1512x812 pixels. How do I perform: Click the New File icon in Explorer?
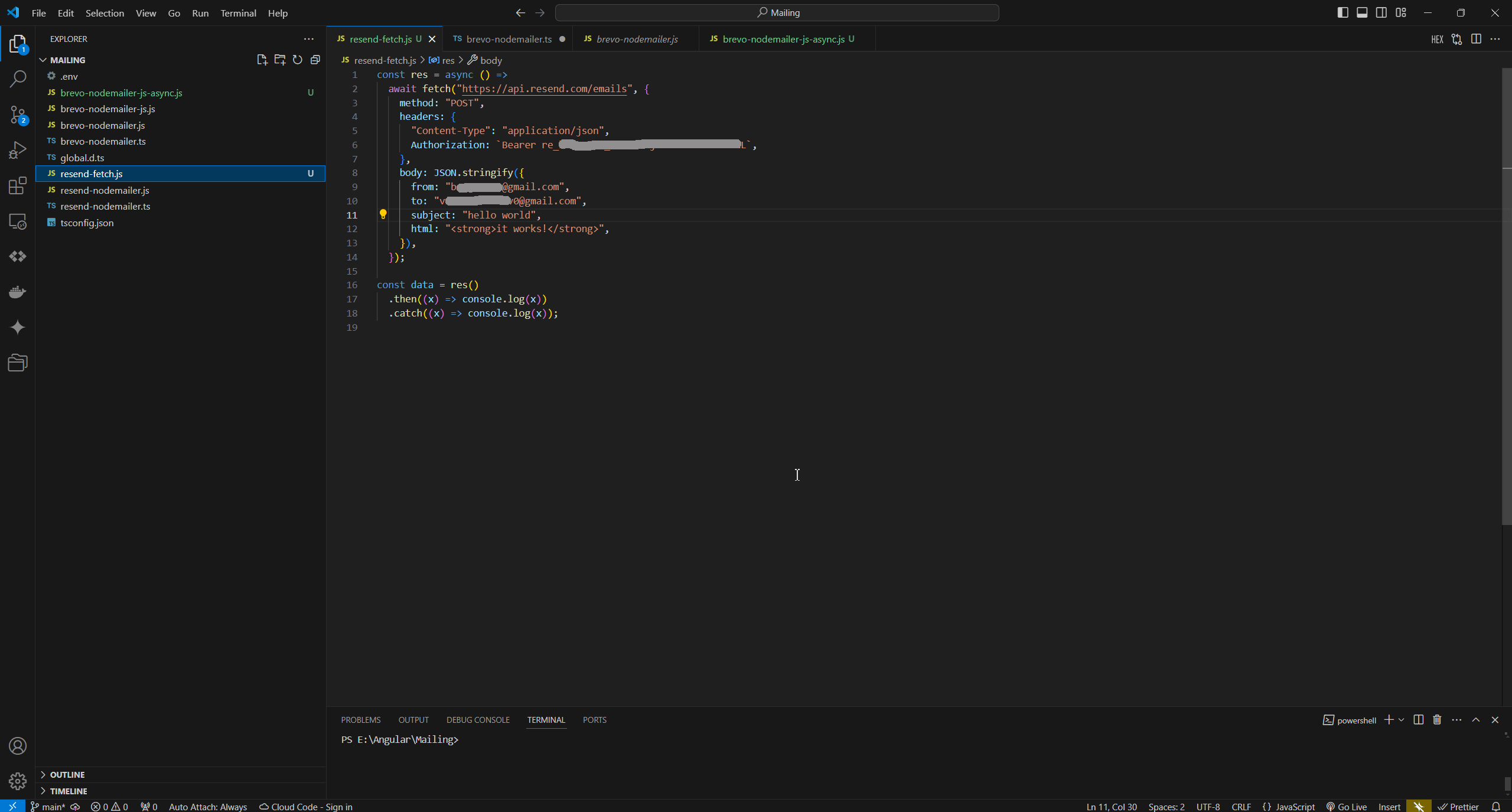(262, 60)
